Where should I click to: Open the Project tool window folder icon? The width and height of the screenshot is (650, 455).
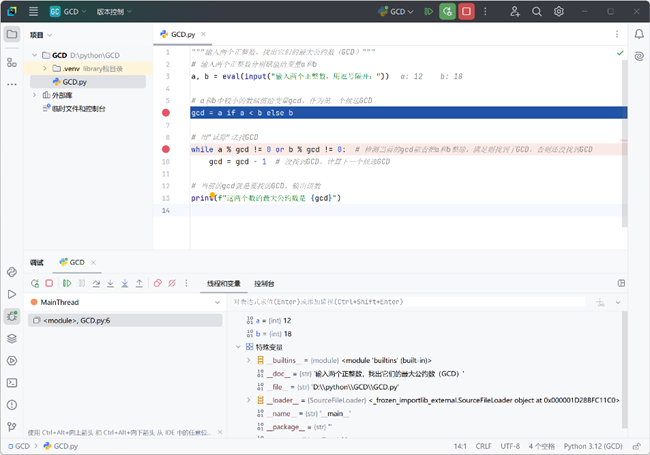[x=12, y=34]
